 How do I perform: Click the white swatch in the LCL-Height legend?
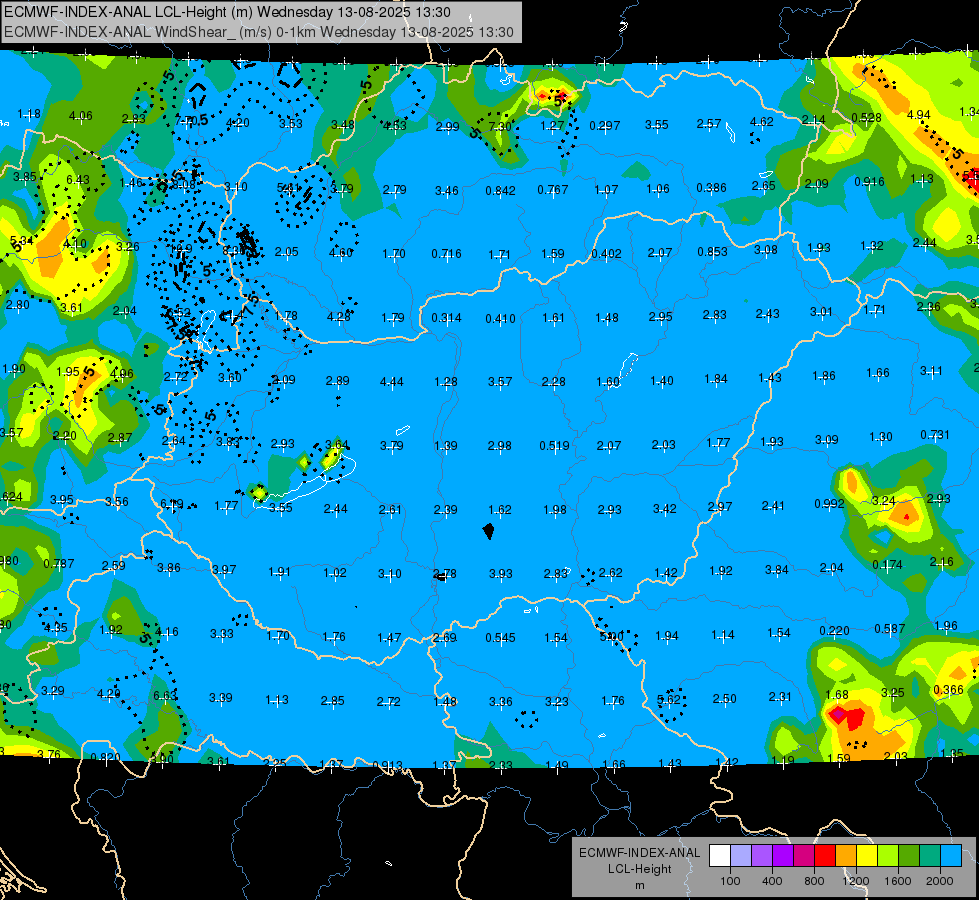[720, 856]
